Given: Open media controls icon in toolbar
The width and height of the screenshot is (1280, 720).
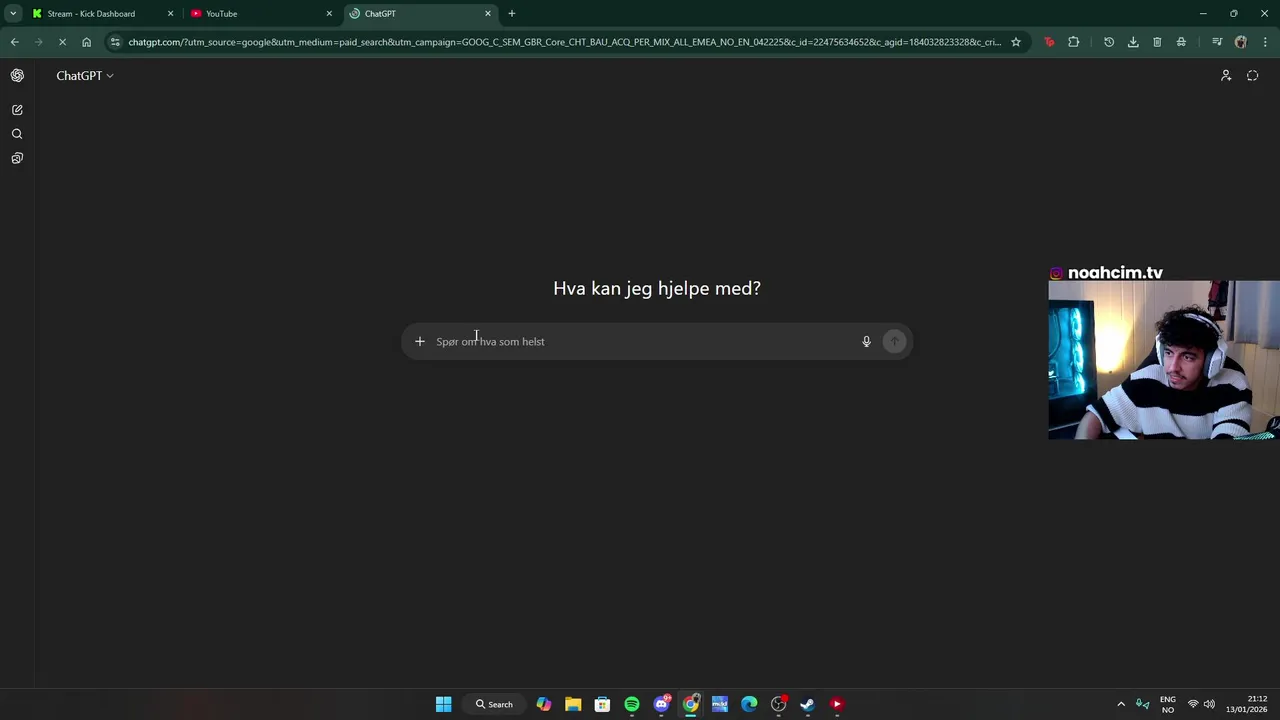Looking at the screenshot, I should [1217, 42].
